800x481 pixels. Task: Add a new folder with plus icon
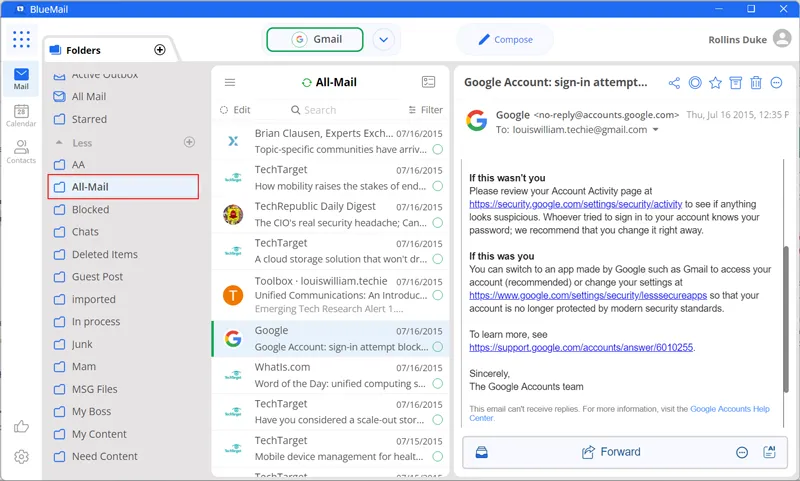point(160,50)
